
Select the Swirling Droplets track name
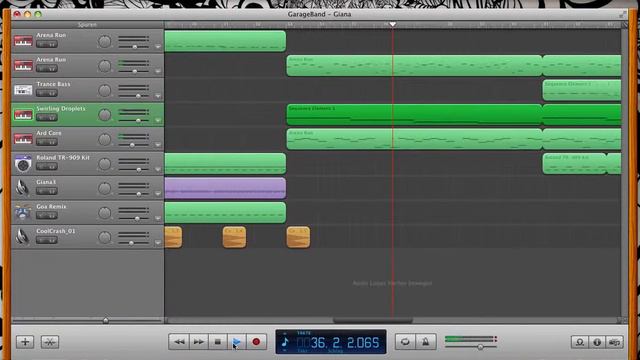click(x=61, y=109)
